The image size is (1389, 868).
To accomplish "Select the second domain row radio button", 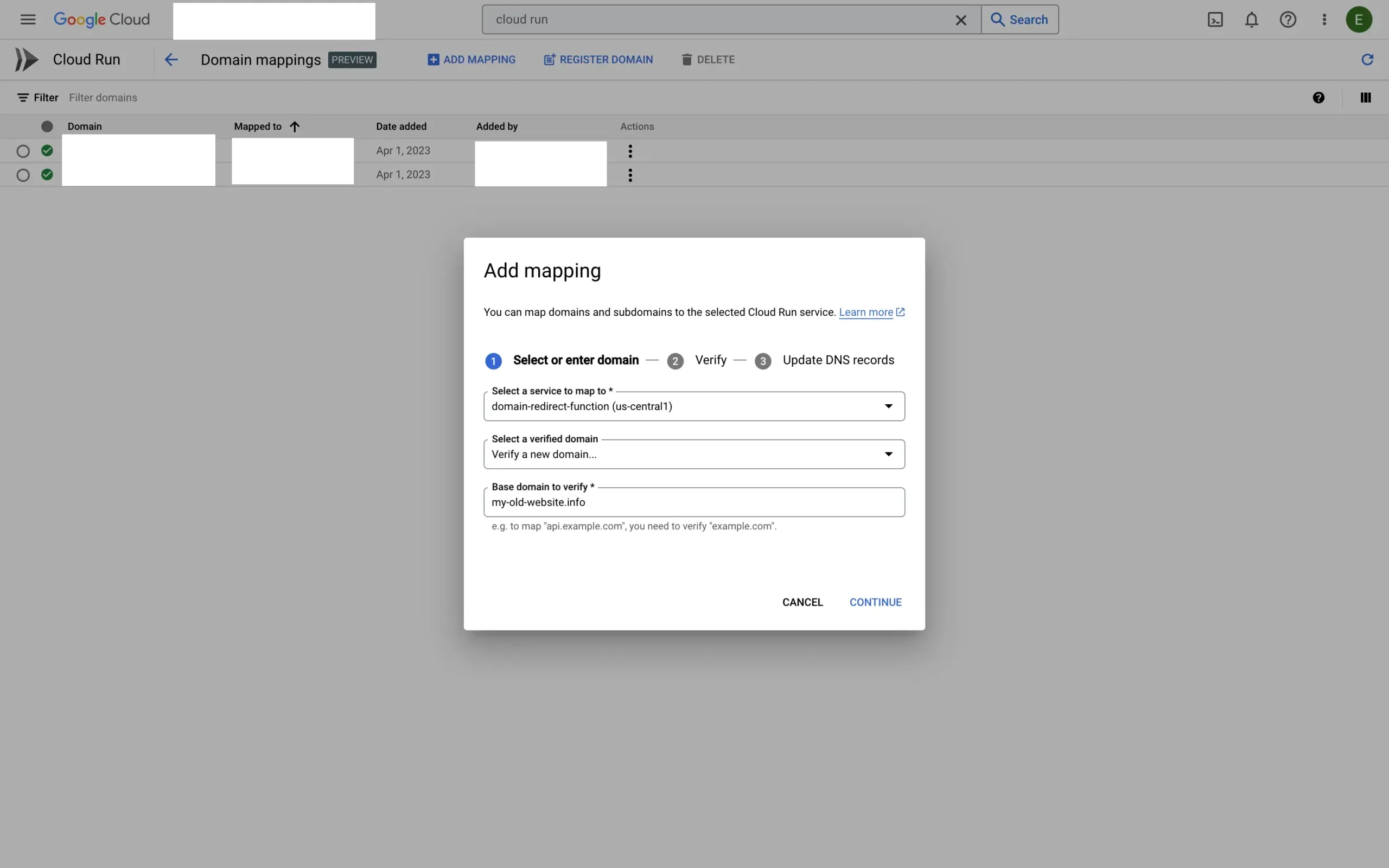I will (23, 175).
